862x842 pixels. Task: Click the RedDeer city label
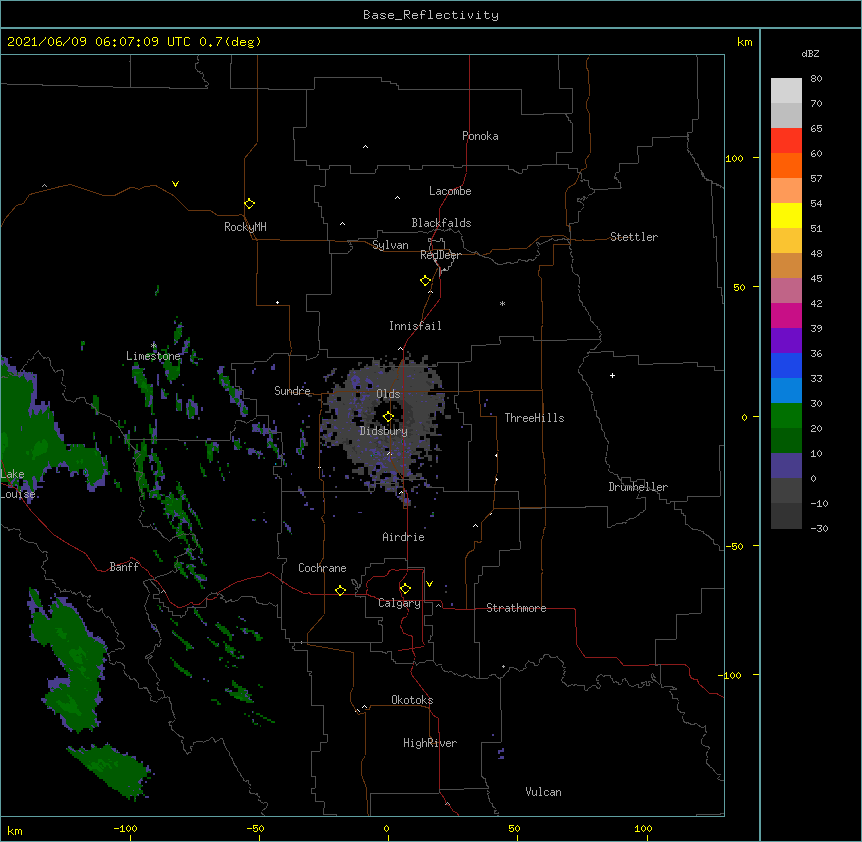coord(440,255)
